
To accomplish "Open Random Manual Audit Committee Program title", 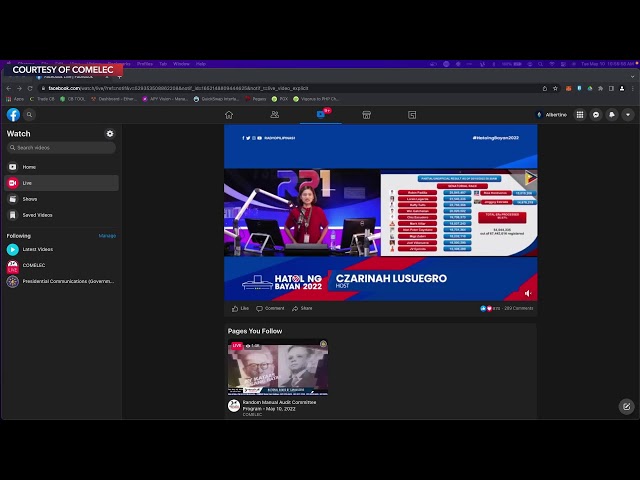I will pyautogui.click(x=279, y=405).
